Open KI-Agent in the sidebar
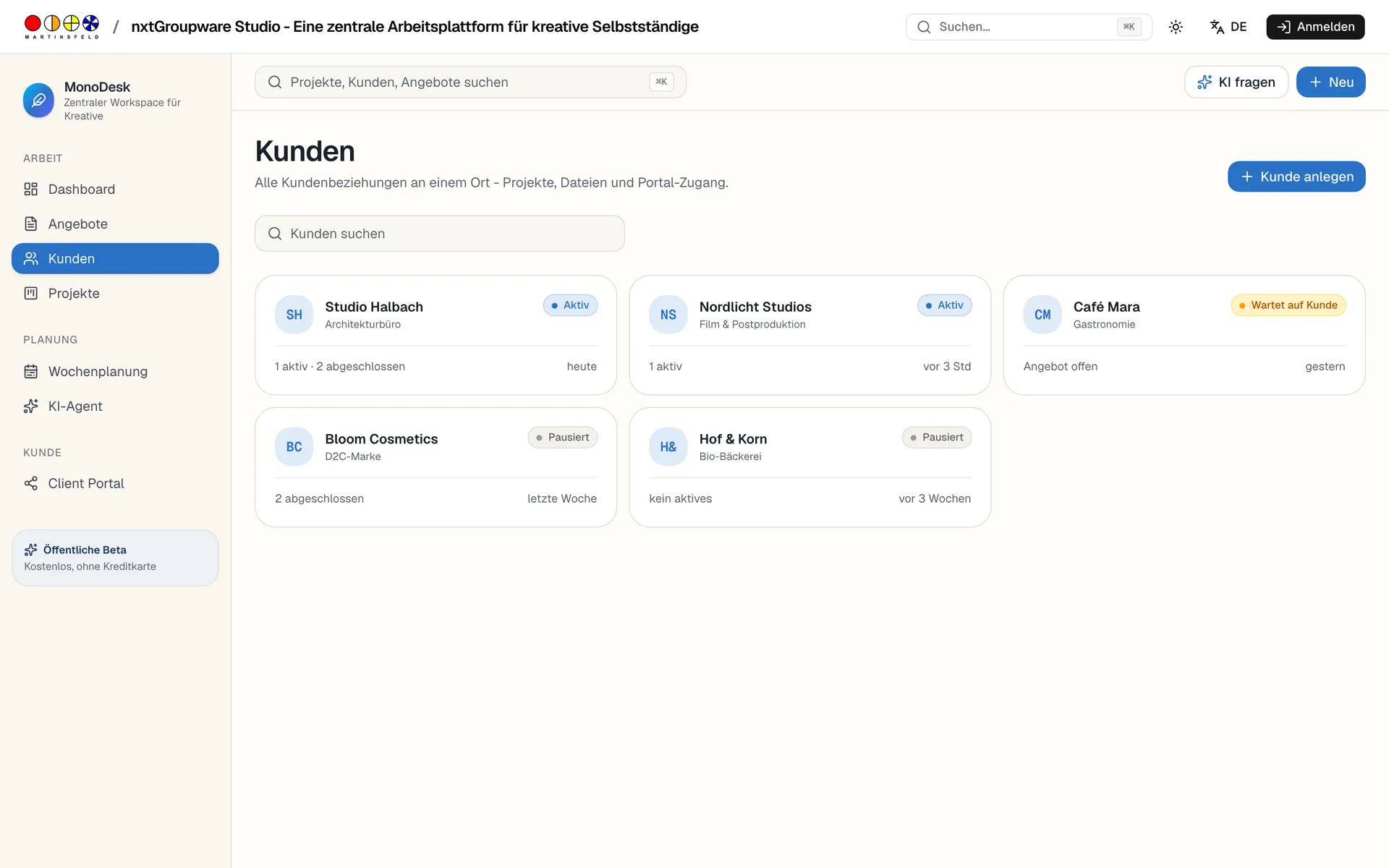1389x868 pixels. 115,406
